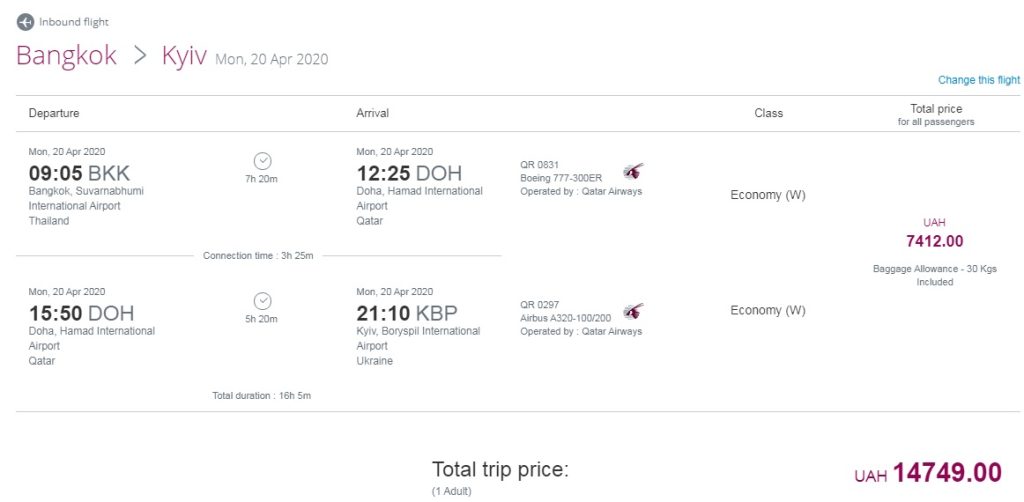Click the Connection time 3h 25m label
The height and width of the screenshot is (502, 1024).
pos(258,256)
